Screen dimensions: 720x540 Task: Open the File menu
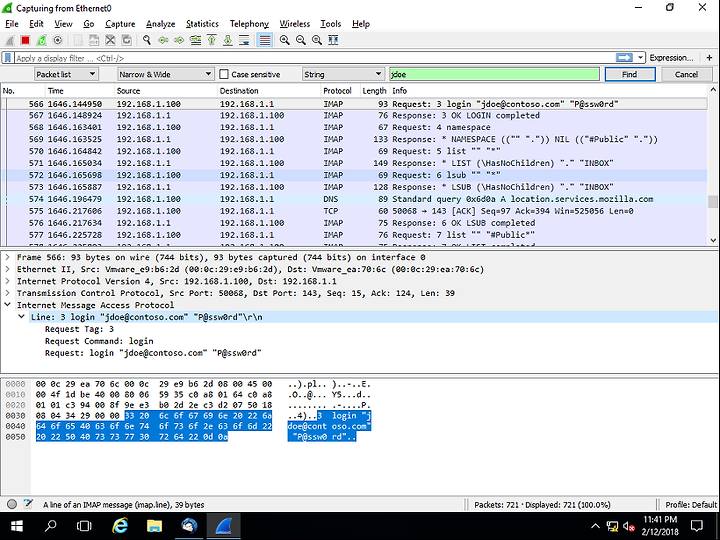pos(11,24)
